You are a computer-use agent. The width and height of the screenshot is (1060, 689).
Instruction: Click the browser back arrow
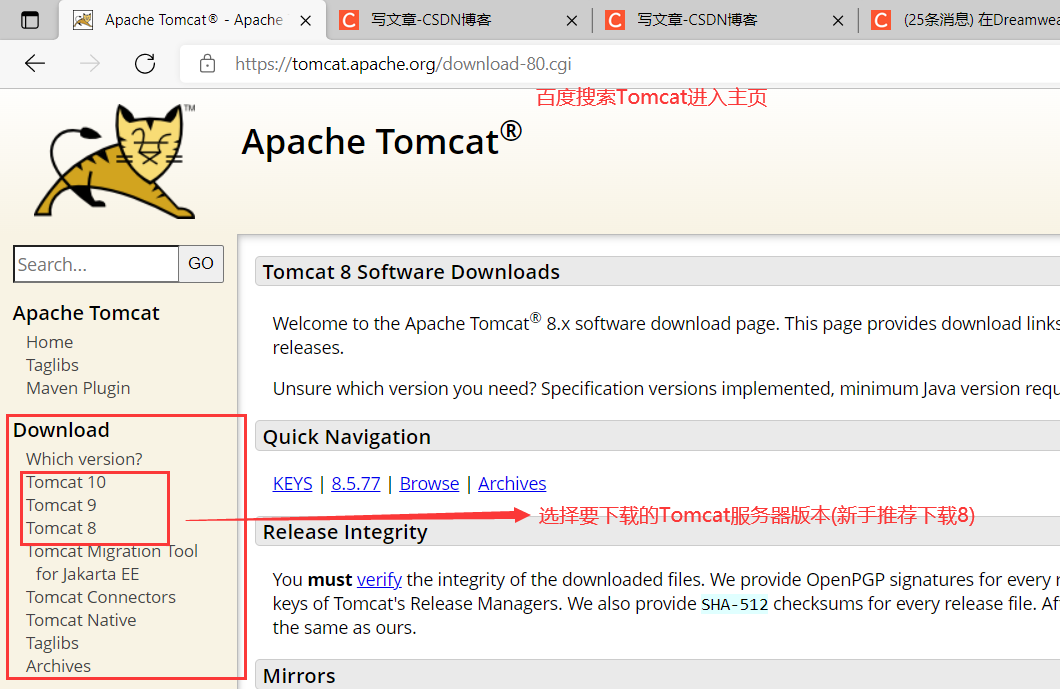pyautogui.click(x=34, y=63)
